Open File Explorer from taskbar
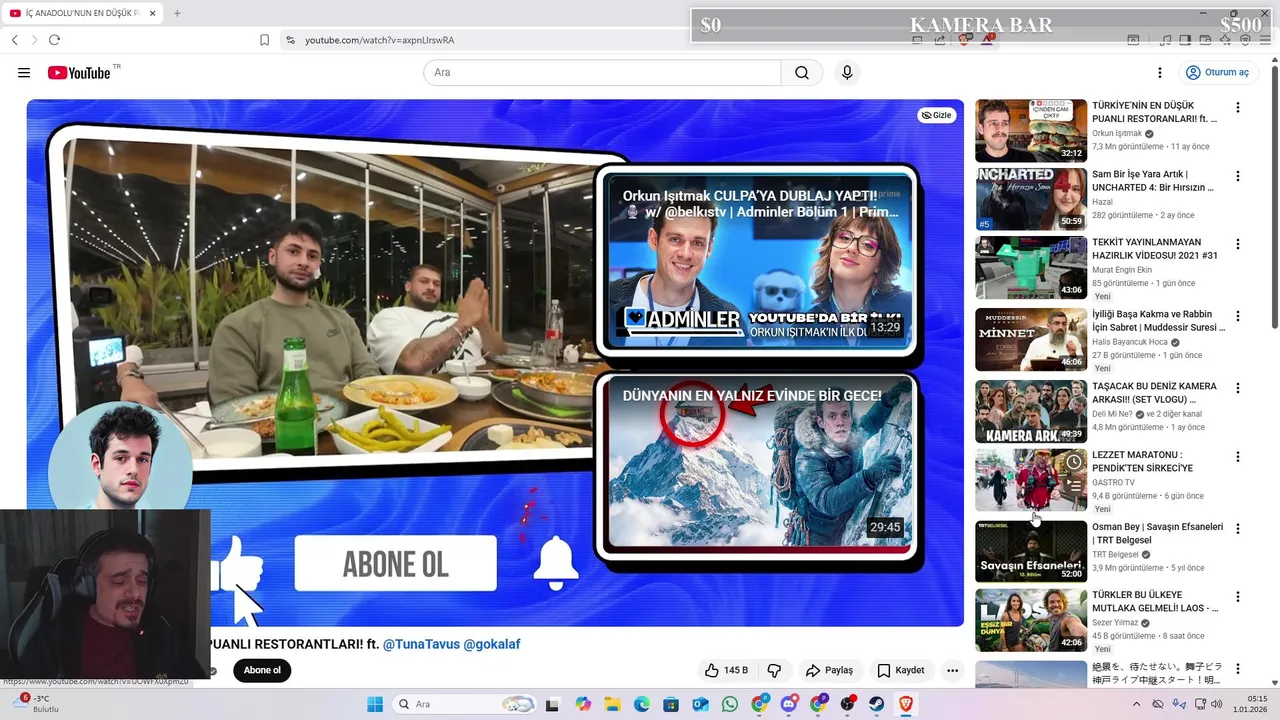1280x720 pixels. tap(612, 704)
